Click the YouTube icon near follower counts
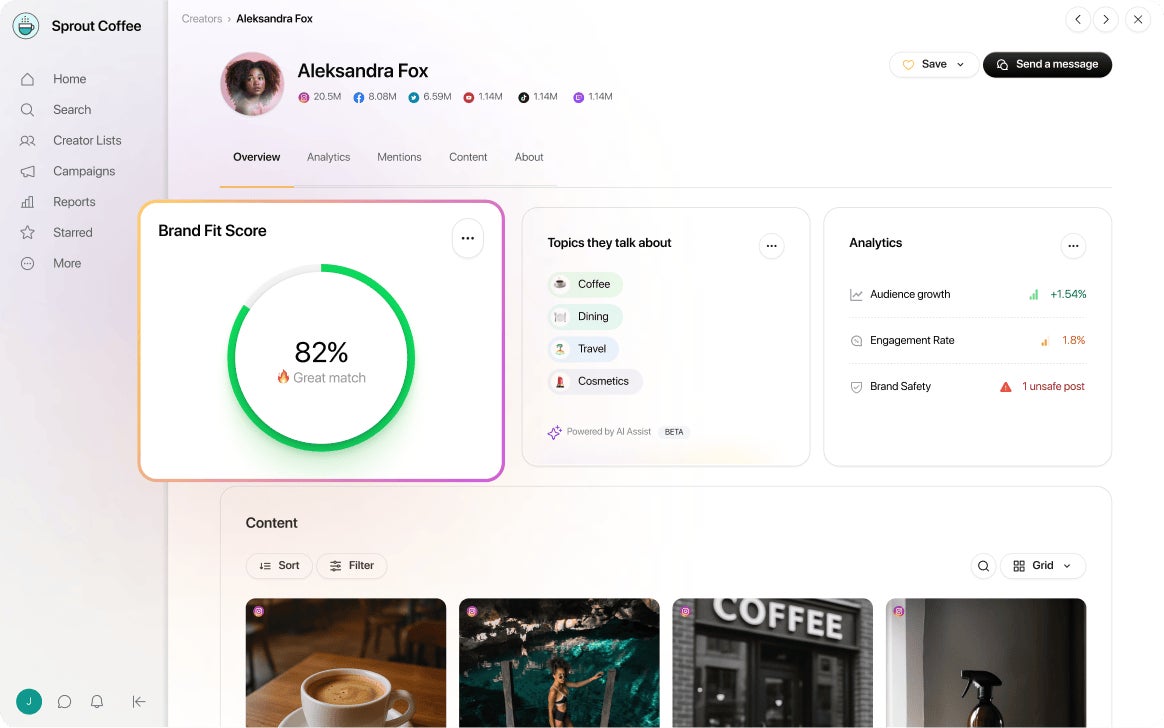Screen dimensions: 1164x728 467,96
